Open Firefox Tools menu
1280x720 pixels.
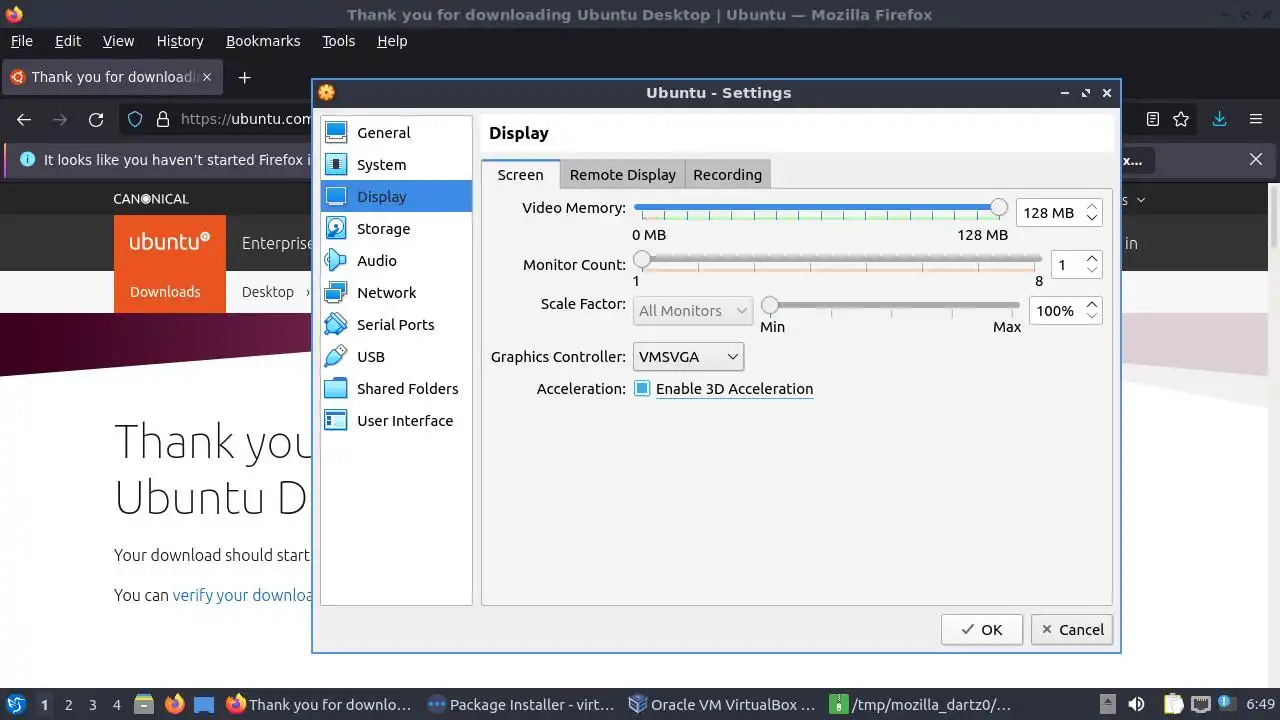click(x=339, y=41)
